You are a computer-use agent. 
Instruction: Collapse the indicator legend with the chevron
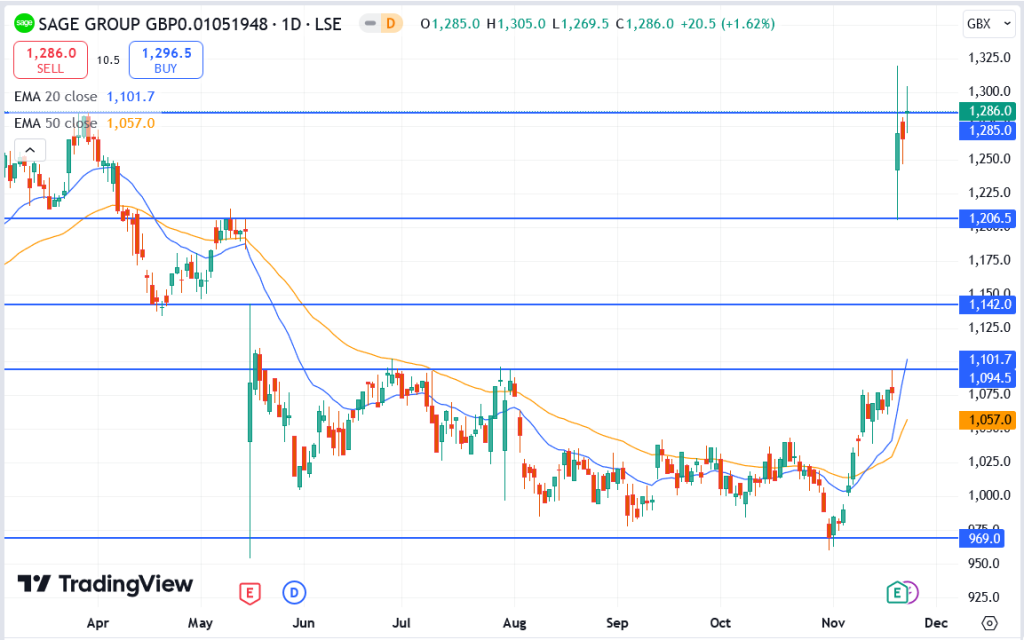[x=30, y=150]
